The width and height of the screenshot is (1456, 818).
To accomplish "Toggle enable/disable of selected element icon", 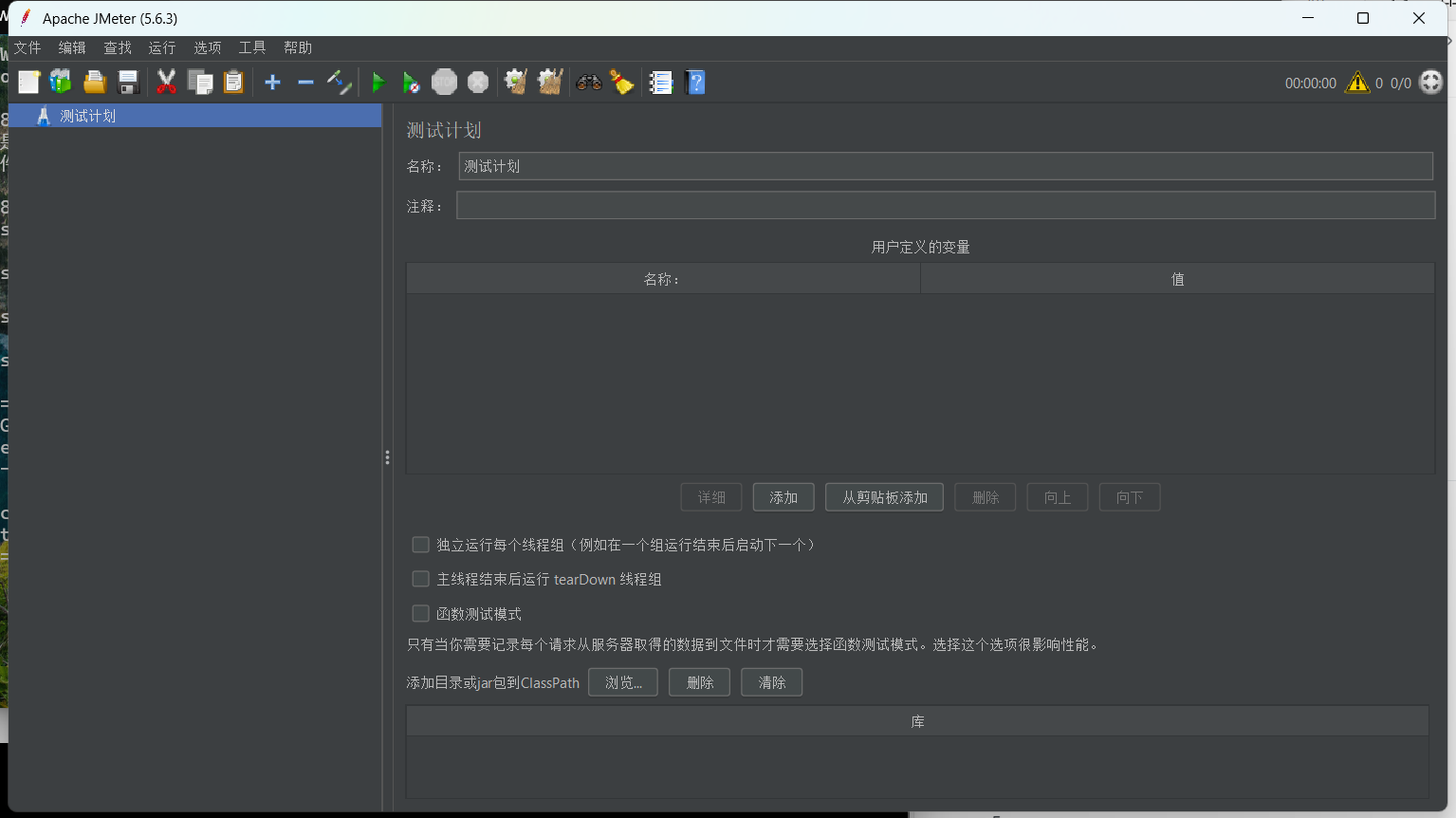I will click(339, 83).
